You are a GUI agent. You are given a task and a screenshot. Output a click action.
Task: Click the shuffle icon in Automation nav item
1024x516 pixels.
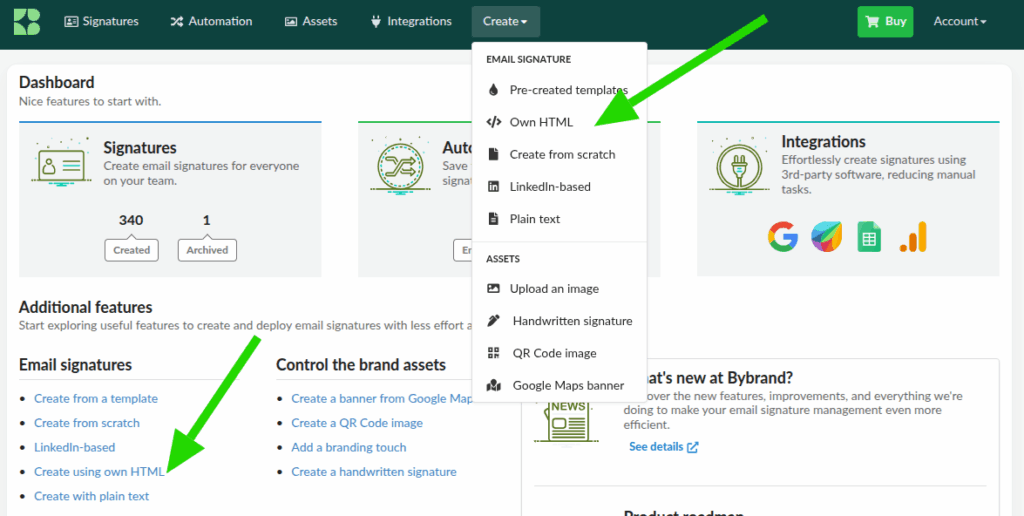coord(177,22)
